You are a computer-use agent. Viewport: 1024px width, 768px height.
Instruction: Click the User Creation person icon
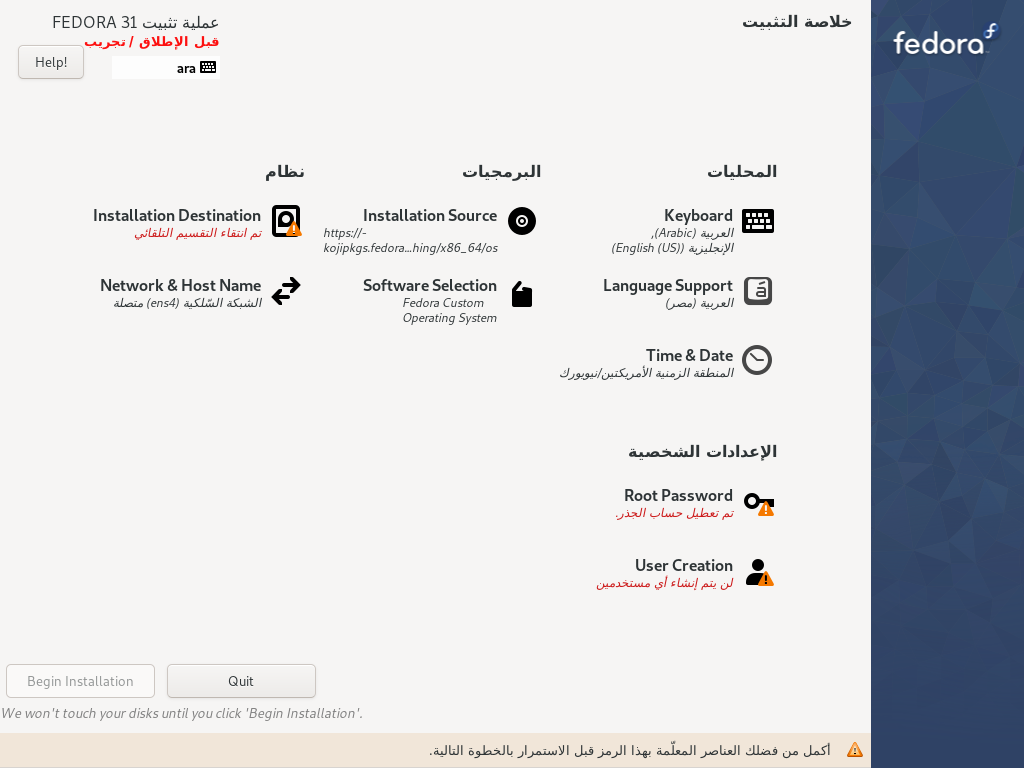(x=759, y=572)
